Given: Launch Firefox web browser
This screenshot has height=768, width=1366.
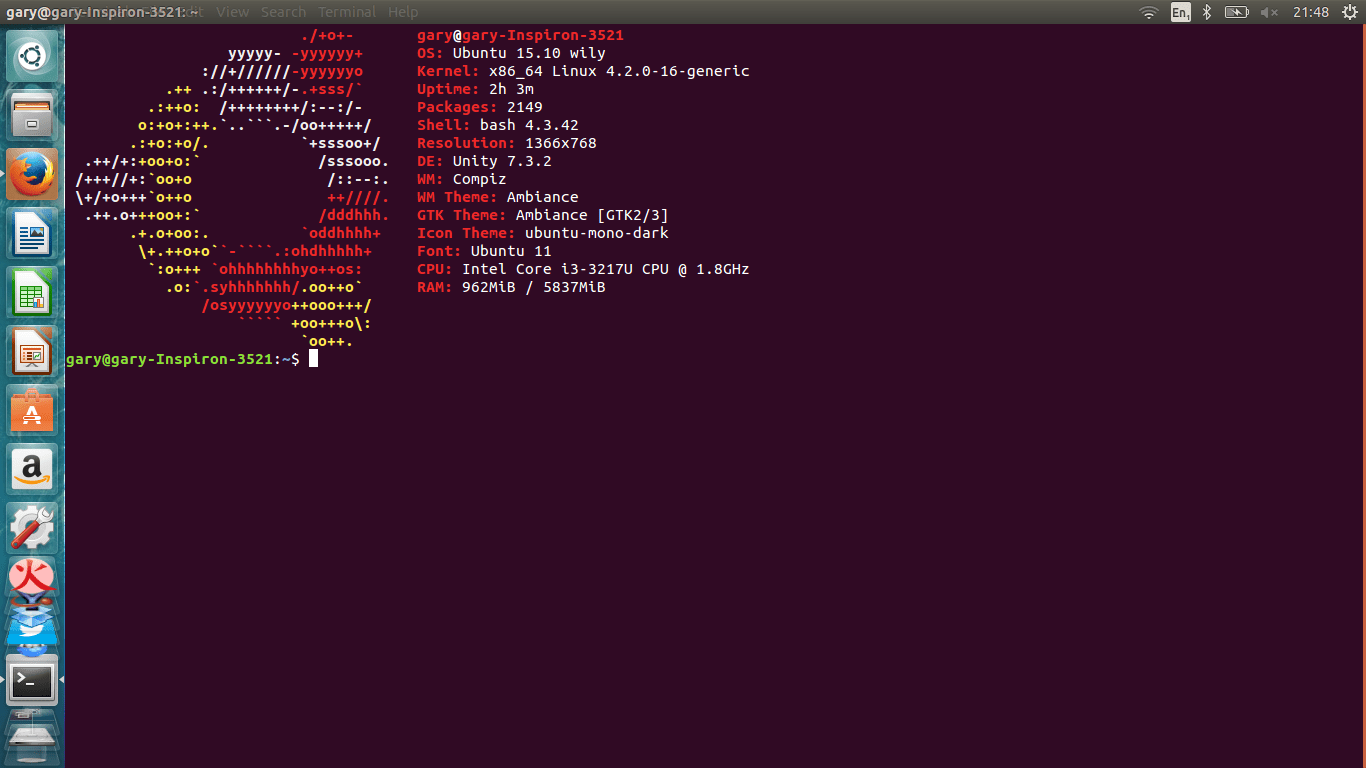Looking at the screenshot, I should (32, 176).
